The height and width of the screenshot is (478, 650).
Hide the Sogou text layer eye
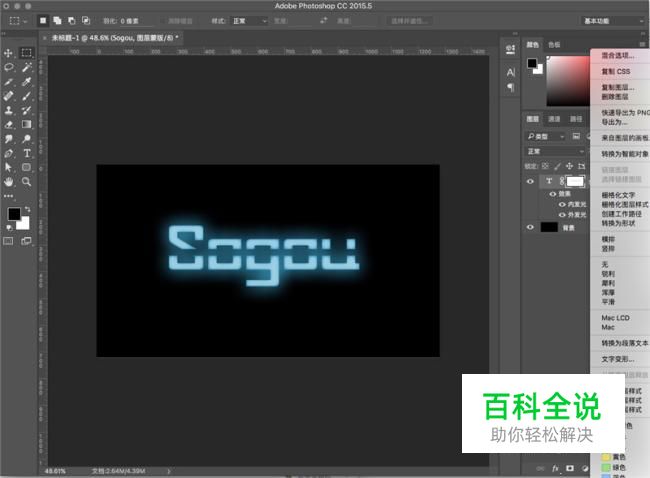coord(530,181)
